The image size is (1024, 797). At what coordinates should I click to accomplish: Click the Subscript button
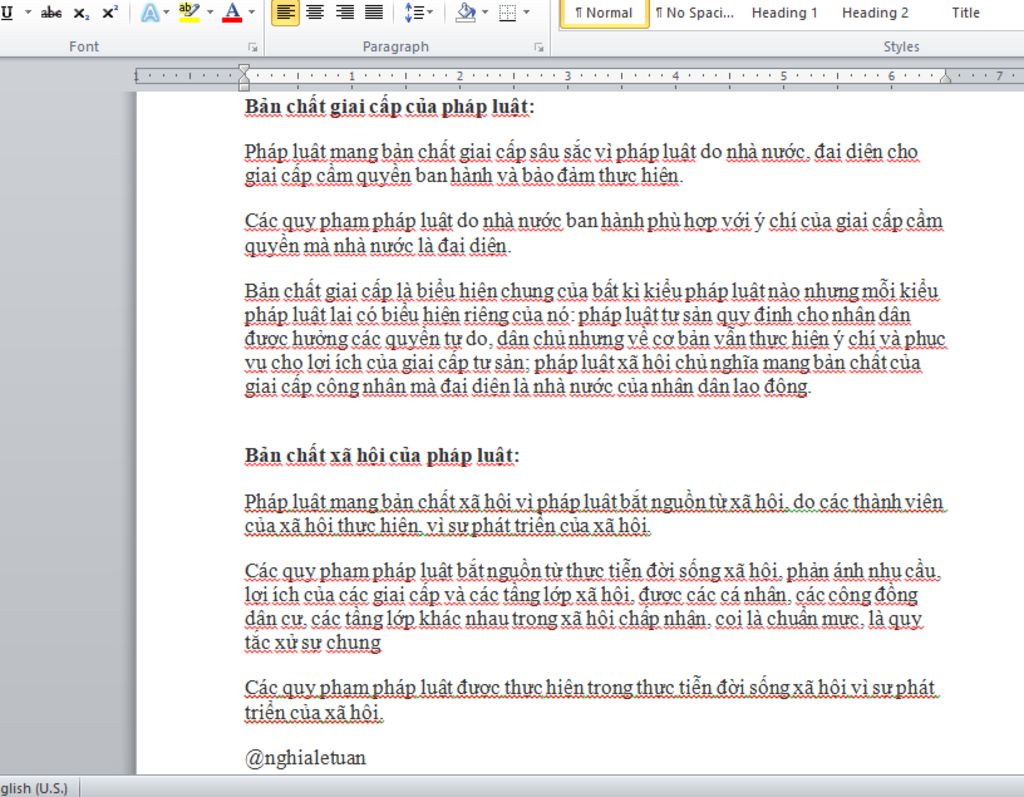(81, 13)
